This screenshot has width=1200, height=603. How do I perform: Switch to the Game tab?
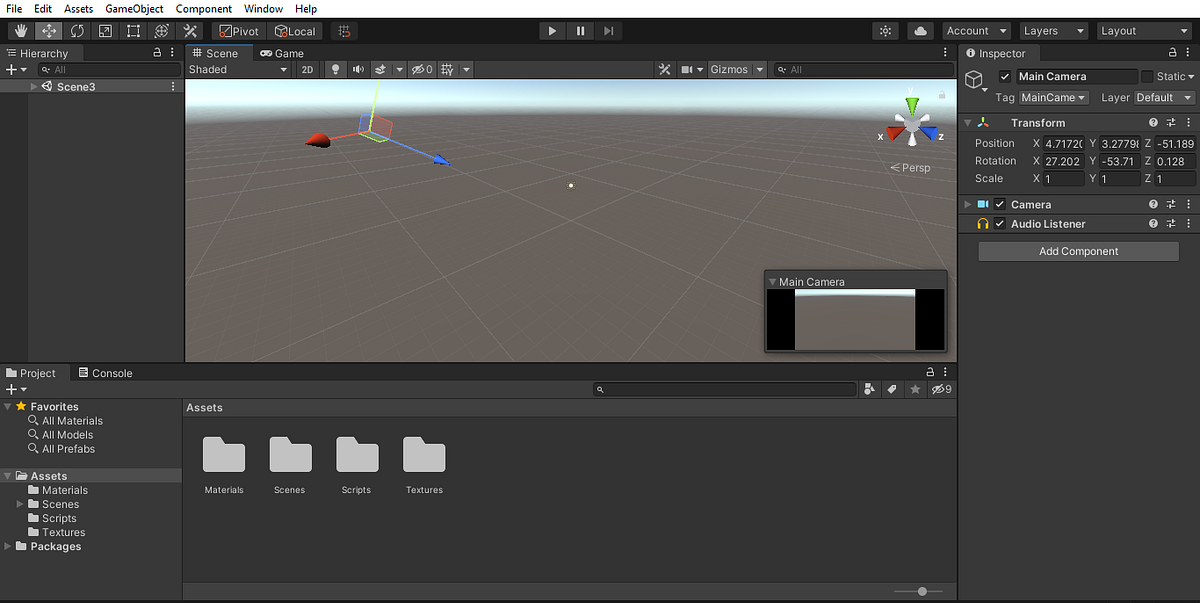tap(283, 53)
